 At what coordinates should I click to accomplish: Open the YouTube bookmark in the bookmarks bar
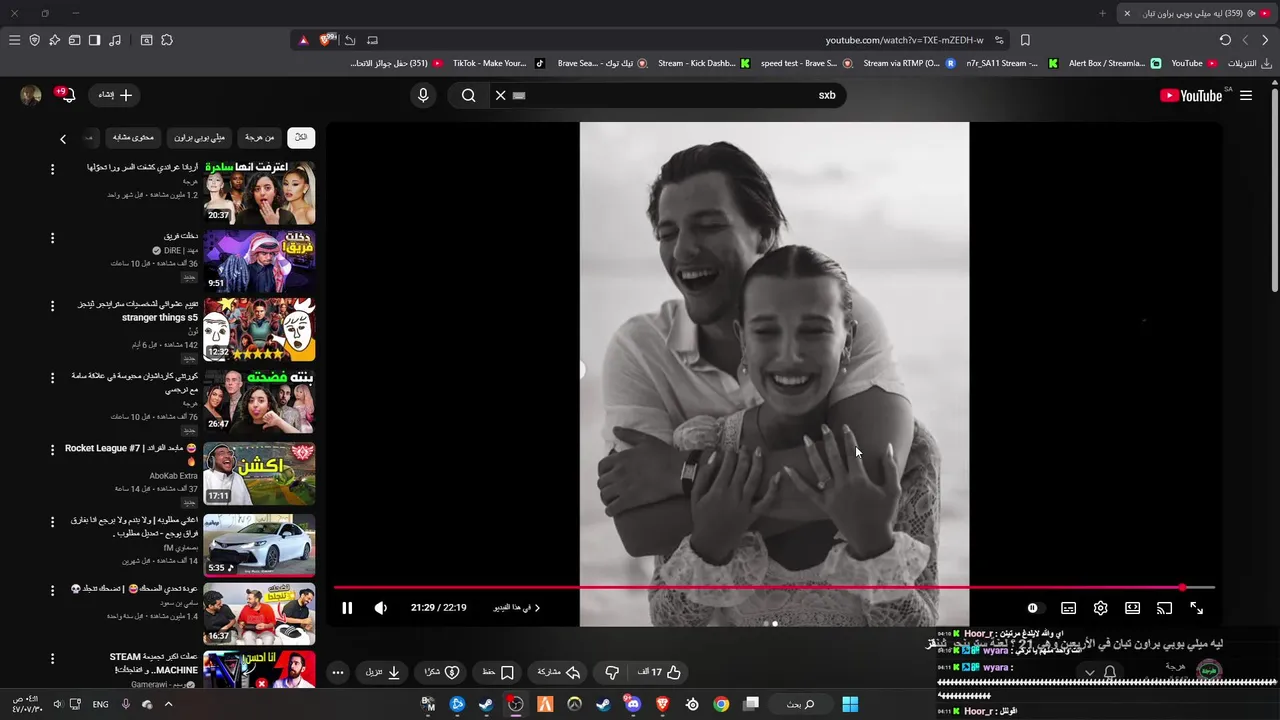click(1194, 63)
